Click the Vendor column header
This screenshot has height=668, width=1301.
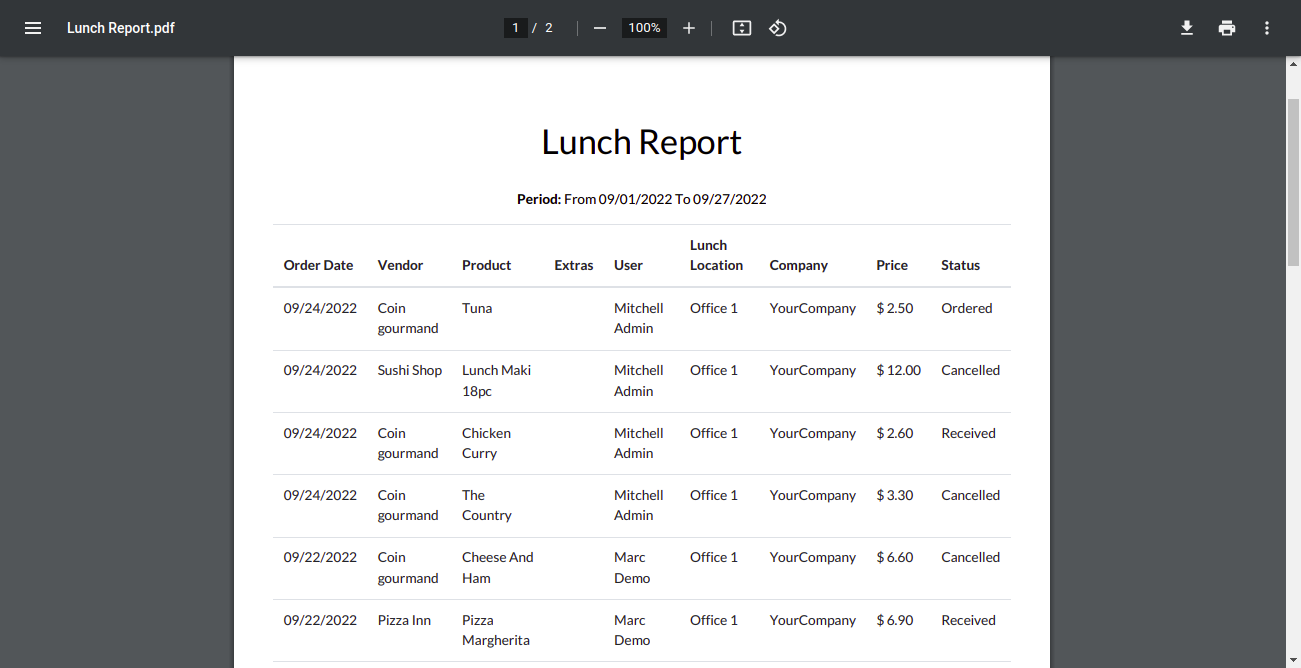click(x=400, y=265)
